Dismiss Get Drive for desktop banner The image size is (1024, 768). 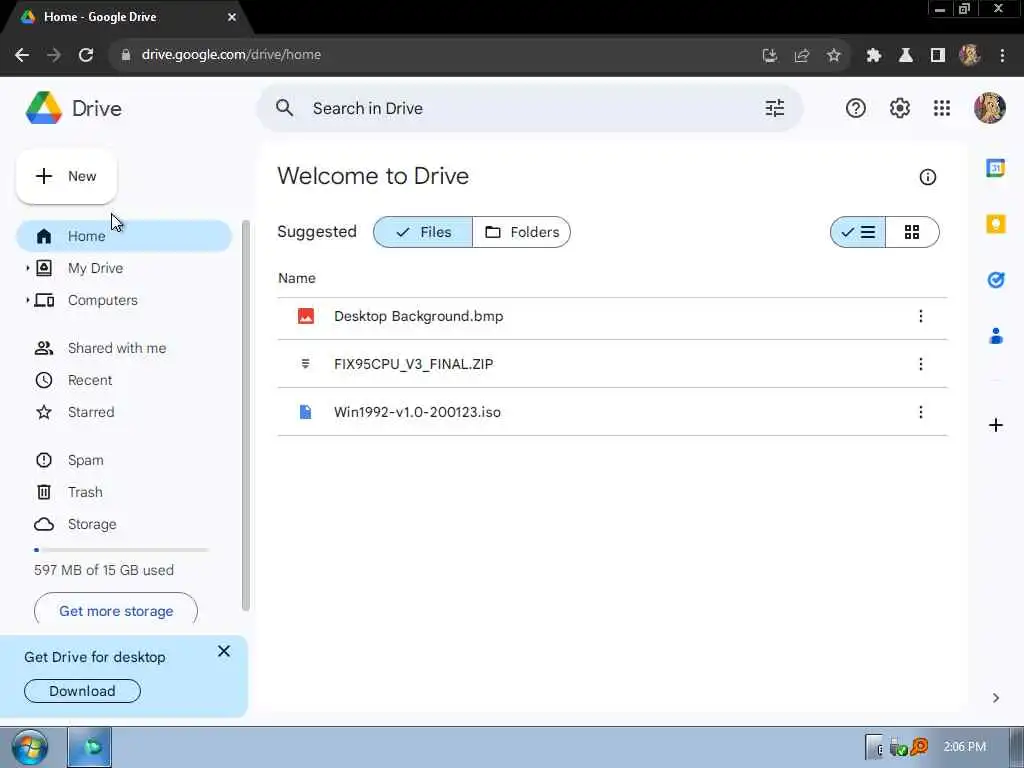(224, 651)
